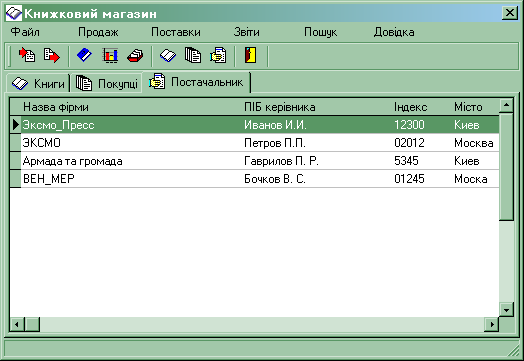Click the blue book toolbar icon
This screenshot has height=361, width=524.
point(84,55)
